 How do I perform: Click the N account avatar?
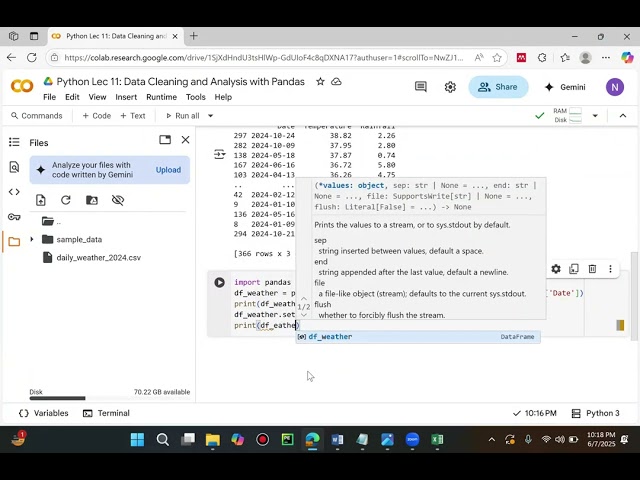(x=615, y=87)
